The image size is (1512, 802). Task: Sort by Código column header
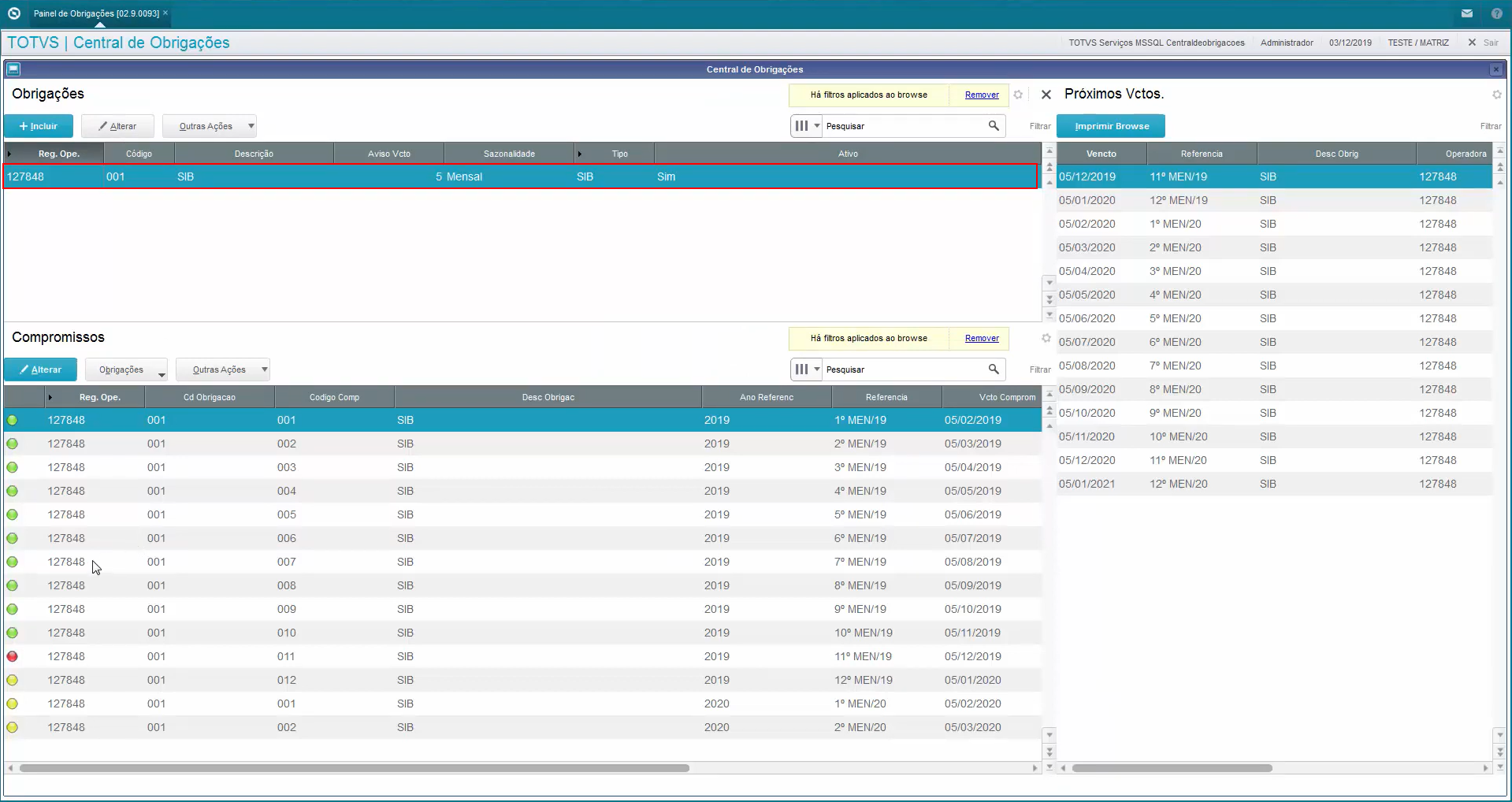139,154
